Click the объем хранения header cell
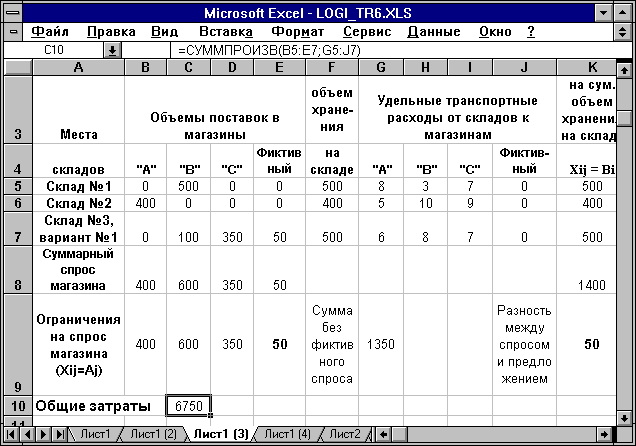The height and width of the screenshot is (446, 636). [x=332, y=109]
